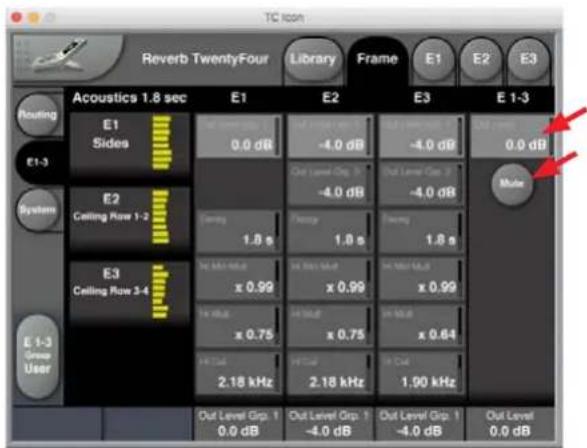The image size is (587, 448).
Task: Click the E1 column header
Action: (238, 98)
